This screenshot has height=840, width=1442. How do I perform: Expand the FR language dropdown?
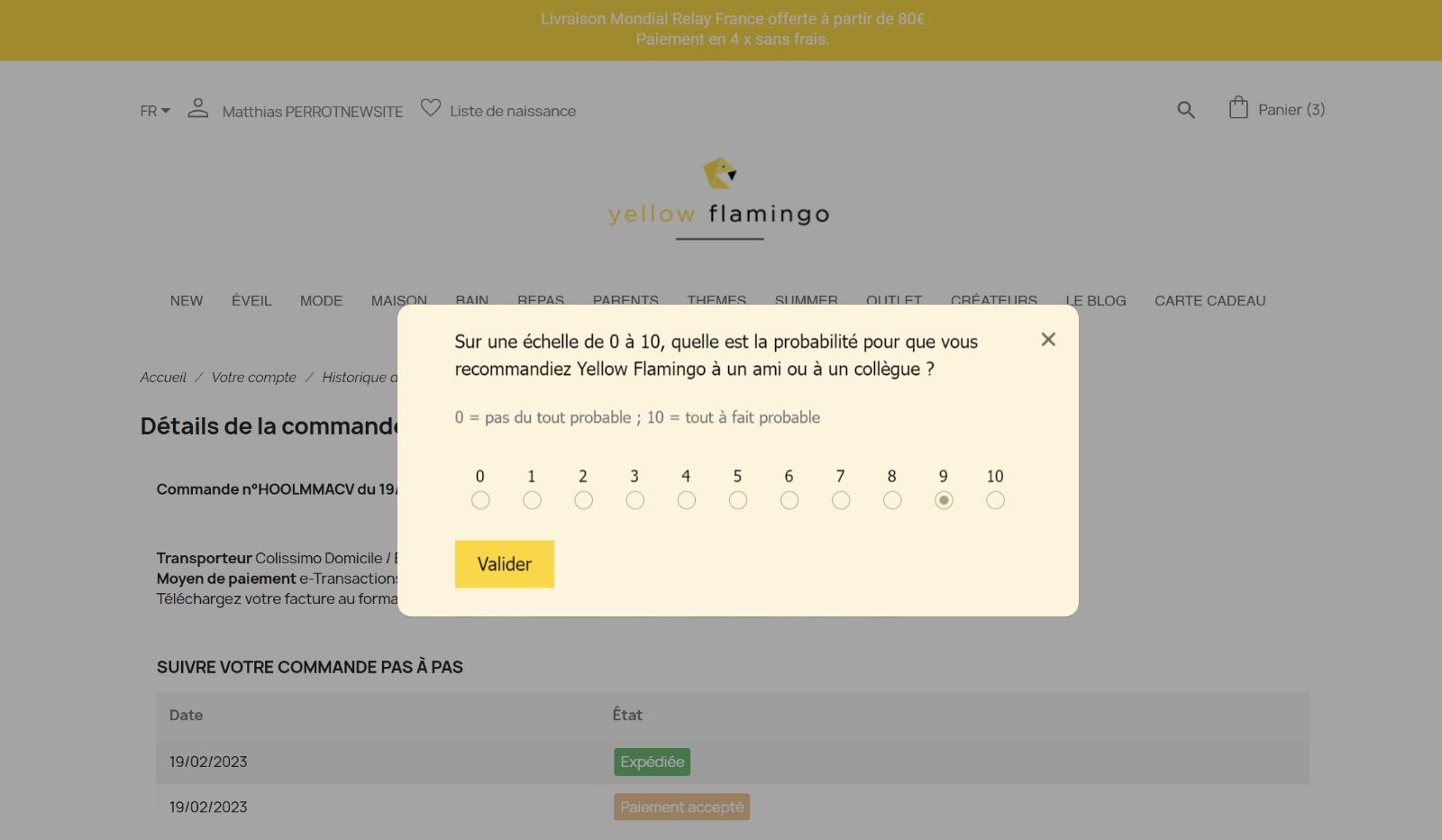click(155, 111)
